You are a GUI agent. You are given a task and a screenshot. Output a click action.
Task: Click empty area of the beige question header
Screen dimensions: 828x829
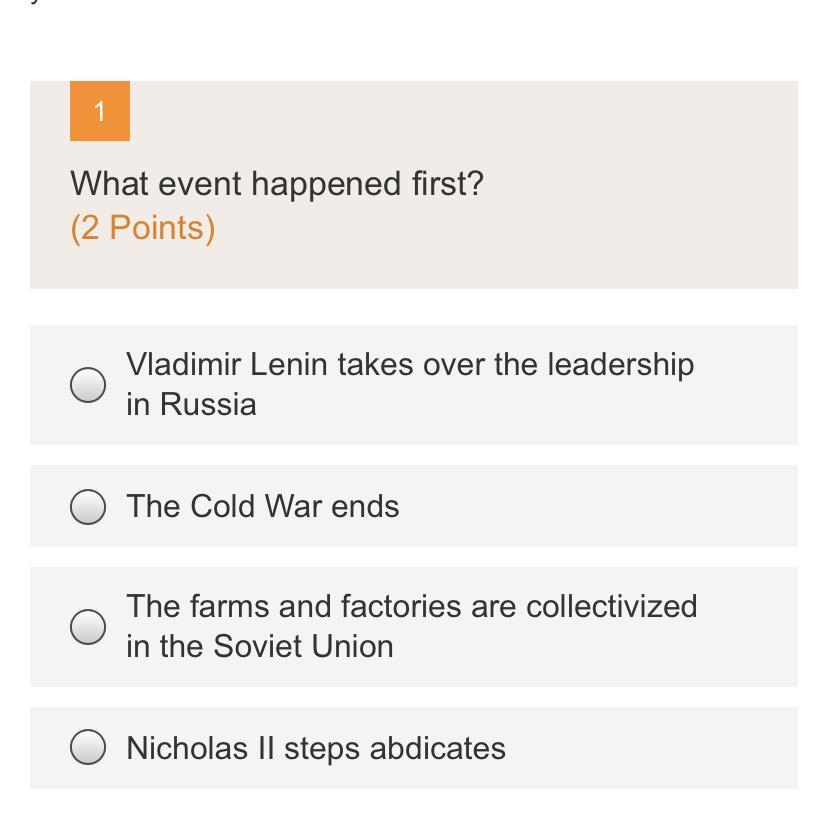(x=600, y=200)
